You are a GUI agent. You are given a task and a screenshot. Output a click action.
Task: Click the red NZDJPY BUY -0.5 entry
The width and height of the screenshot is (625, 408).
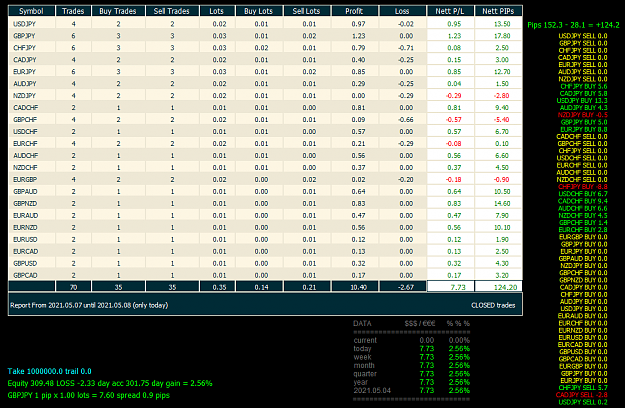point(582,115)
